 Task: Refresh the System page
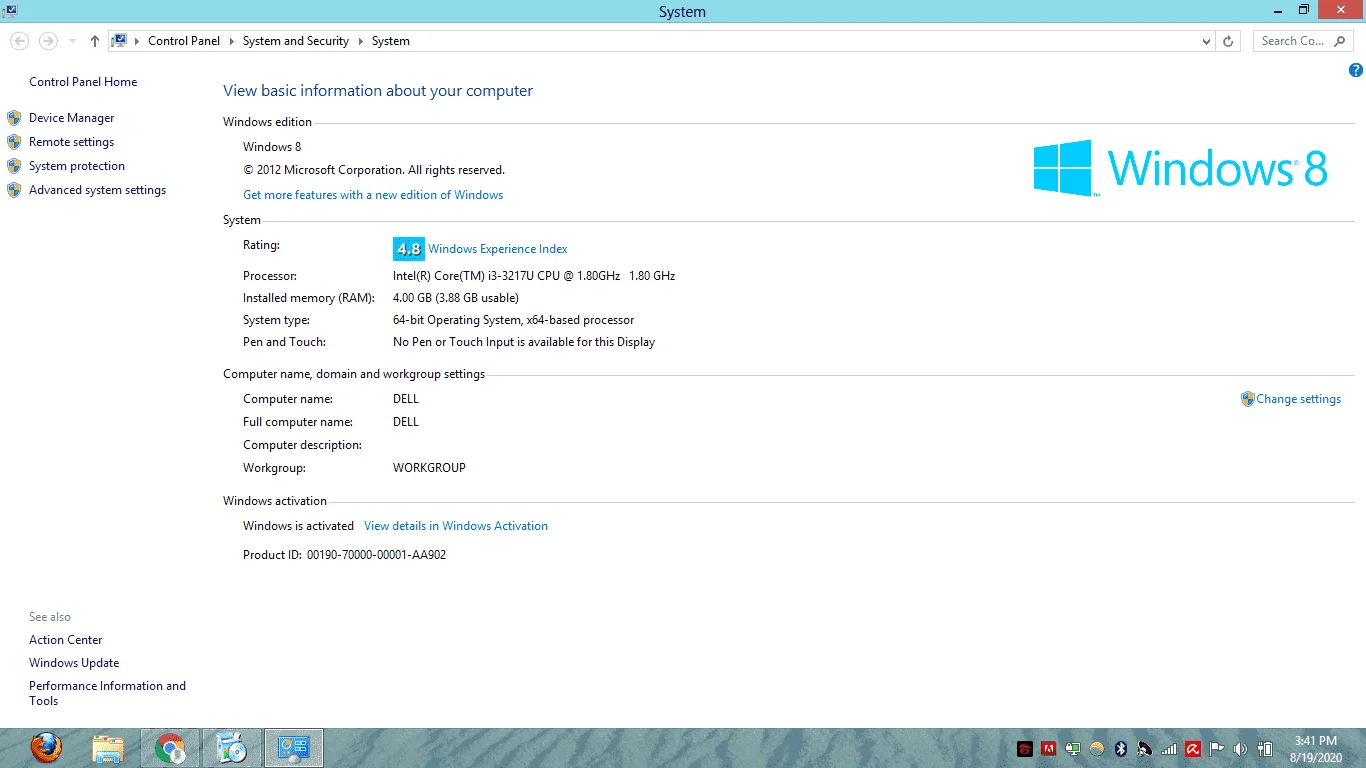point(1229,41)
